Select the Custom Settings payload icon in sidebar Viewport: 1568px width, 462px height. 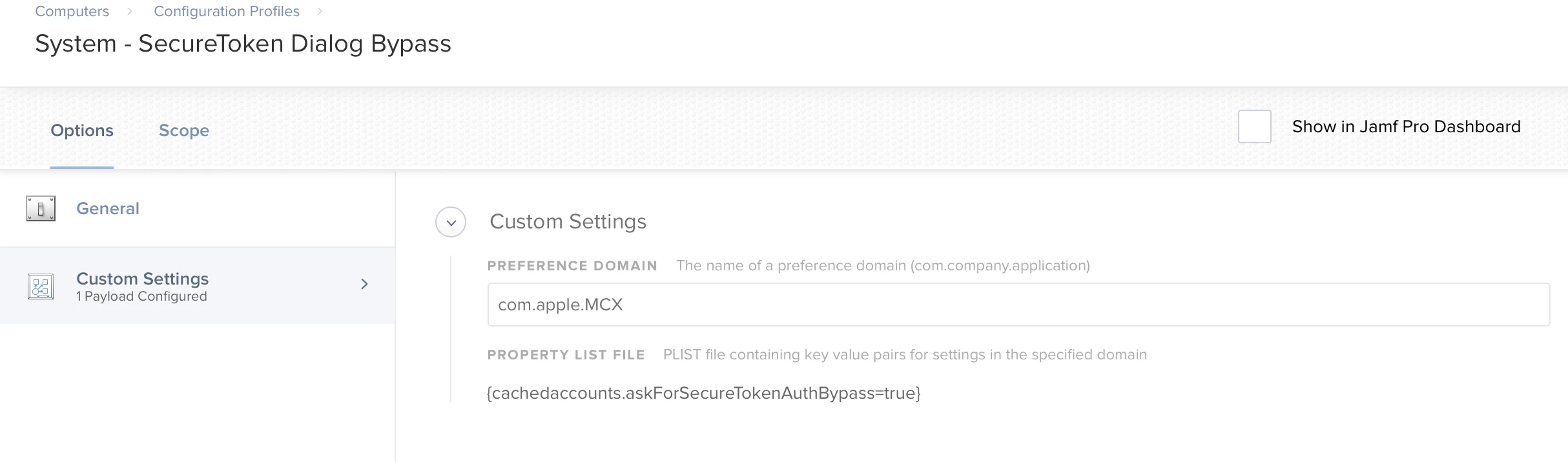click(x=41, y=286)
